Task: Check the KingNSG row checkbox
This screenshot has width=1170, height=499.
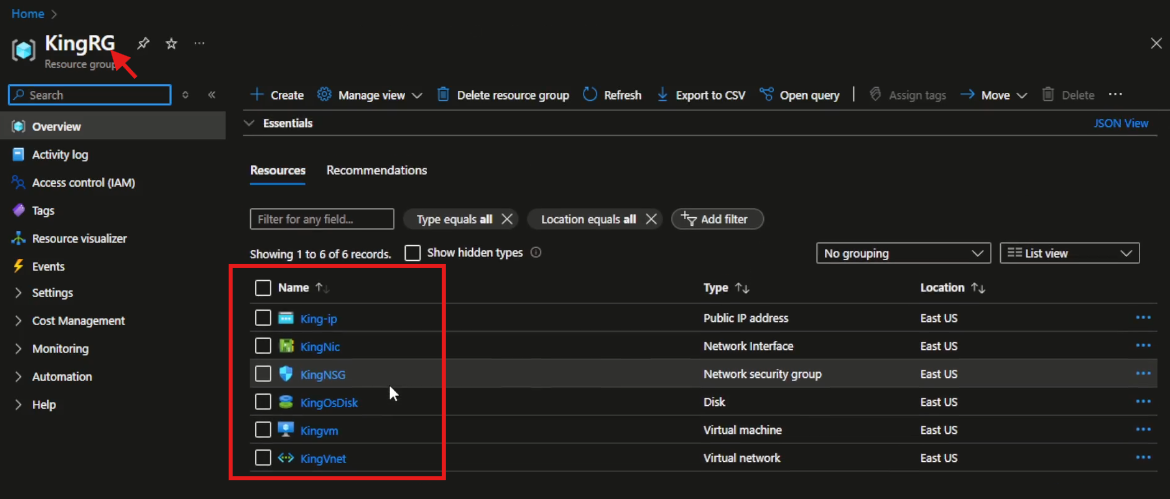Action: pyautogui.click(x=263, y=374)
